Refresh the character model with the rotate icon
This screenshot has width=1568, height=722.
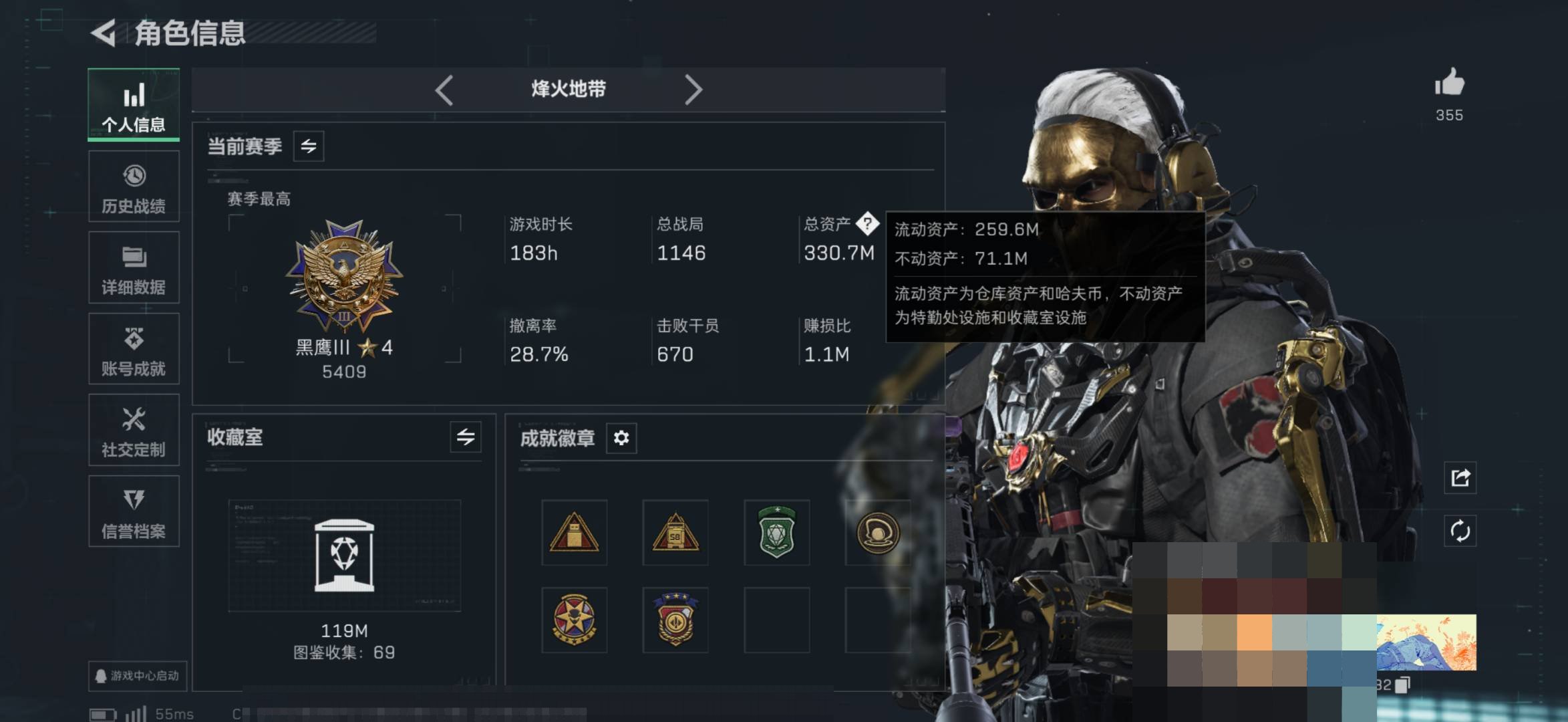click(x=1460, y=531)
